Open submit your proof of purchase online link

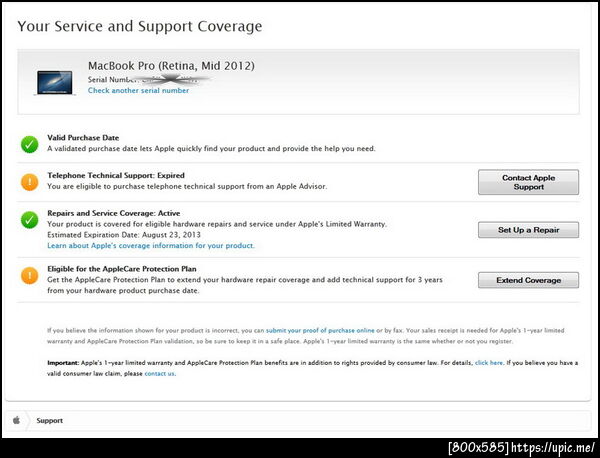coord(320,330)
